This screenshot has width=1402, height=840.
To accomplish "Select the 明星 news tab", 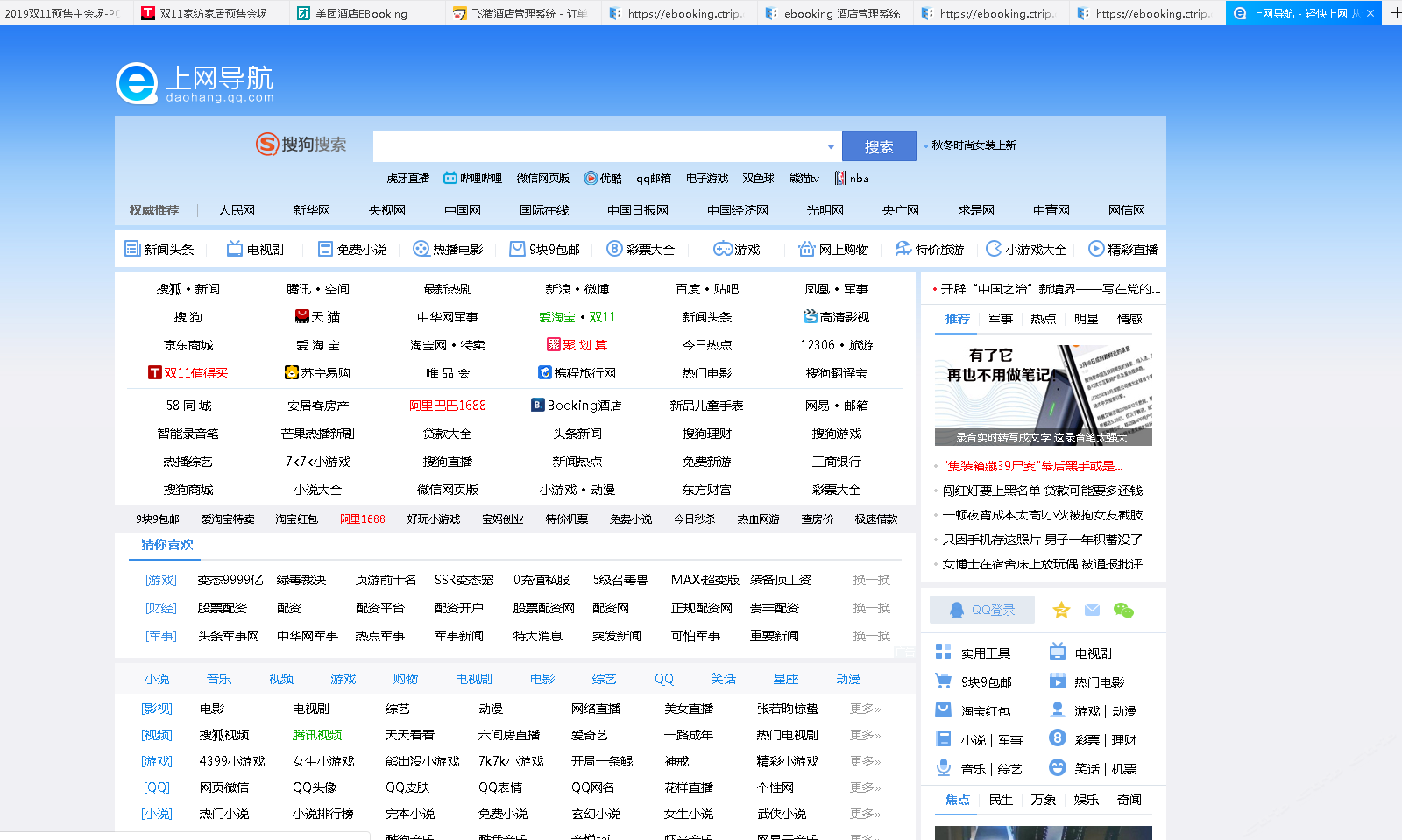I will (1087, 319).
